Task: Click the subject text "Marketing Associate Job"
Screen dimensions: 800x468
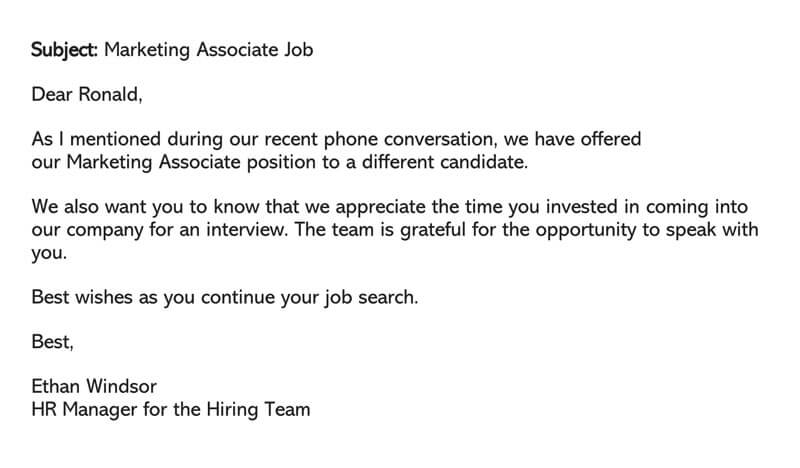Action: [x=209, y=50]
